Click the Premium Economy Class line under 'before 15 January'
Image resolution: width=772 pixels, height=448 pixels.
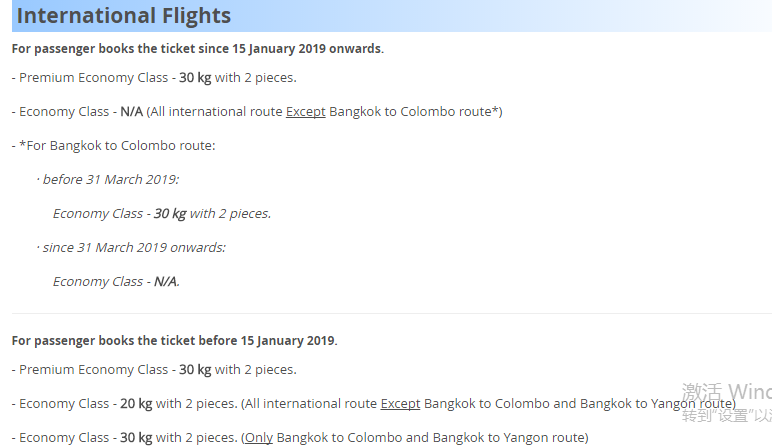(x=154, y=370)
